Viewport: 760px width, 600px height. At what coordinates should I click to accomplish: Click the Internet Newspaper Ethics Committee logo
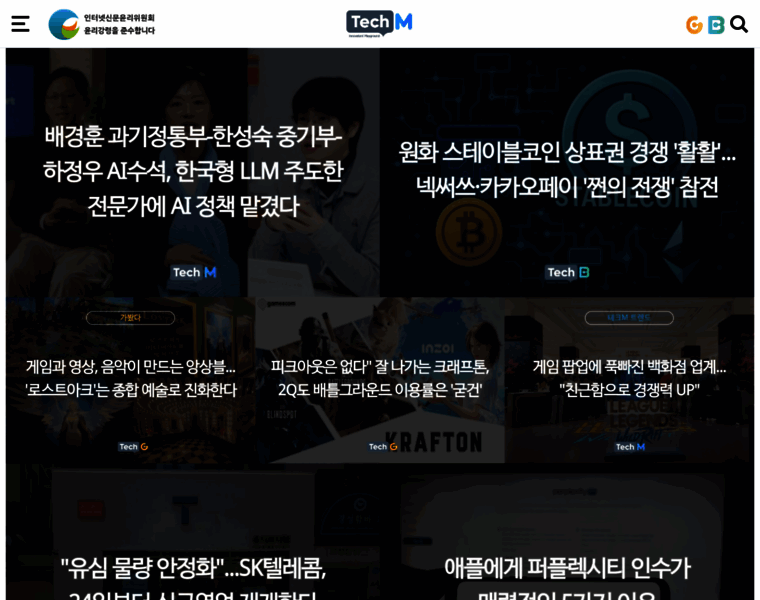(102, 24)
